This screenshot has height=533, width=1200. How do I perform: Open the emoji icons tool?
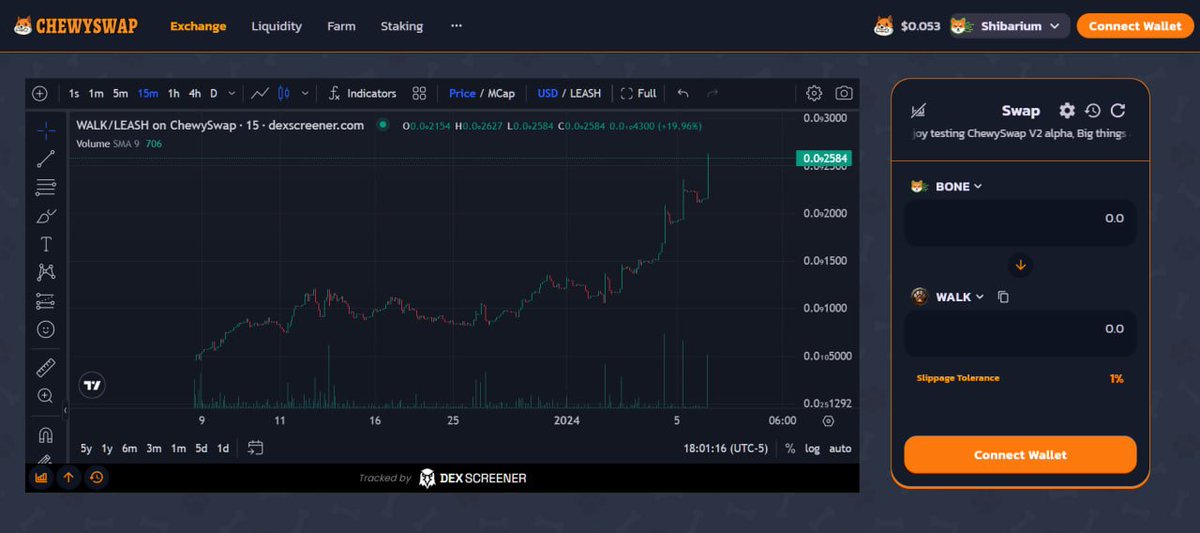(46, 329)
